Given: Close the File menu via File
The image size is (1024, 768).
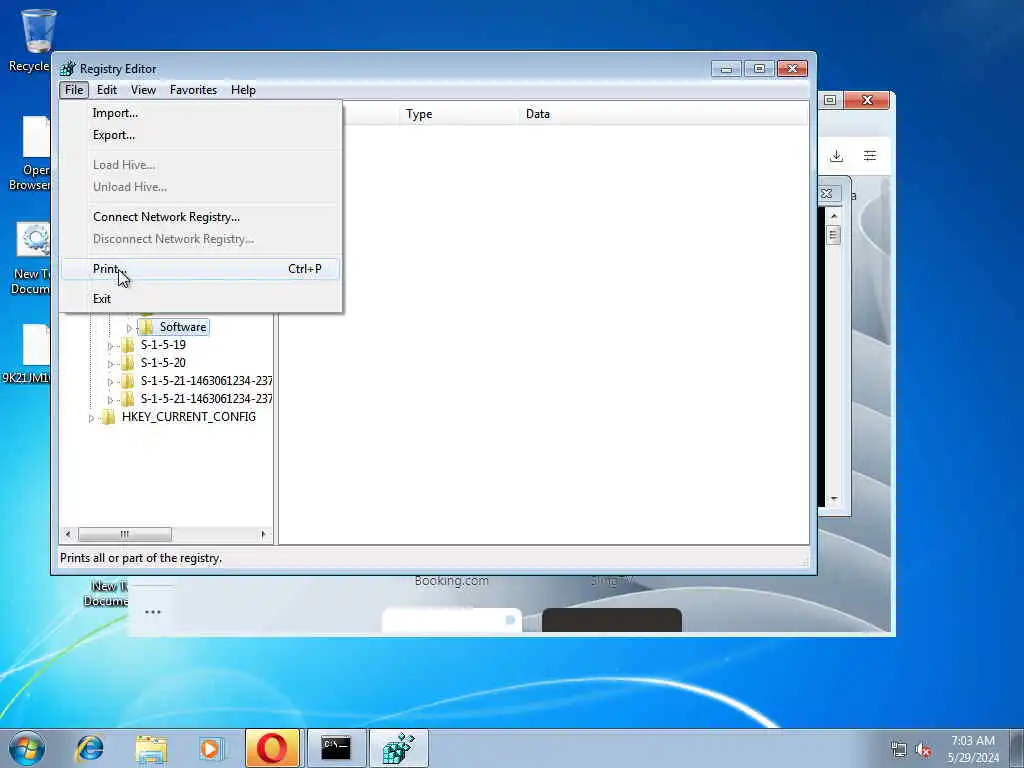Looking at the screenshot, I should (74, 89).
